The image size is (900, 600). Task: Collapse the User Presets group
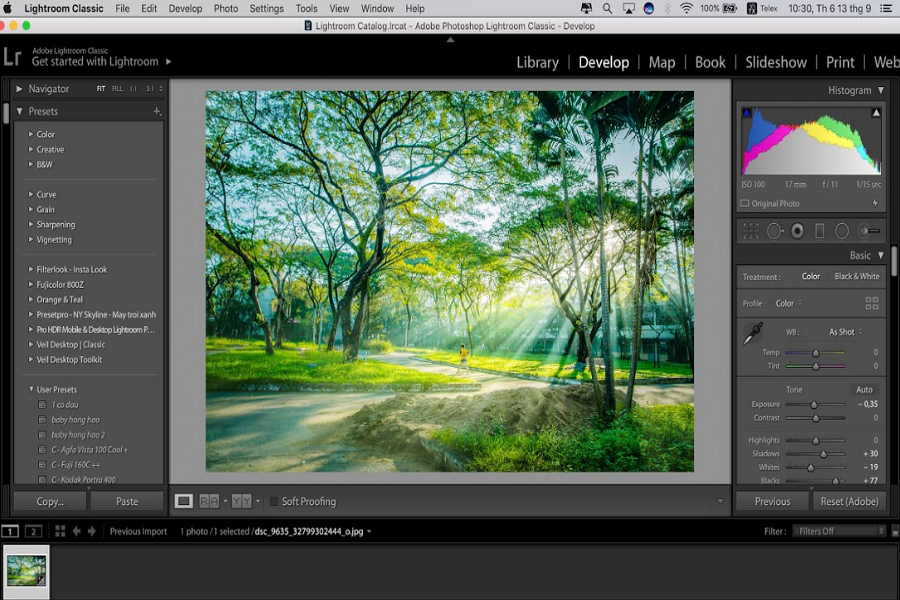[x=31, y=389]
